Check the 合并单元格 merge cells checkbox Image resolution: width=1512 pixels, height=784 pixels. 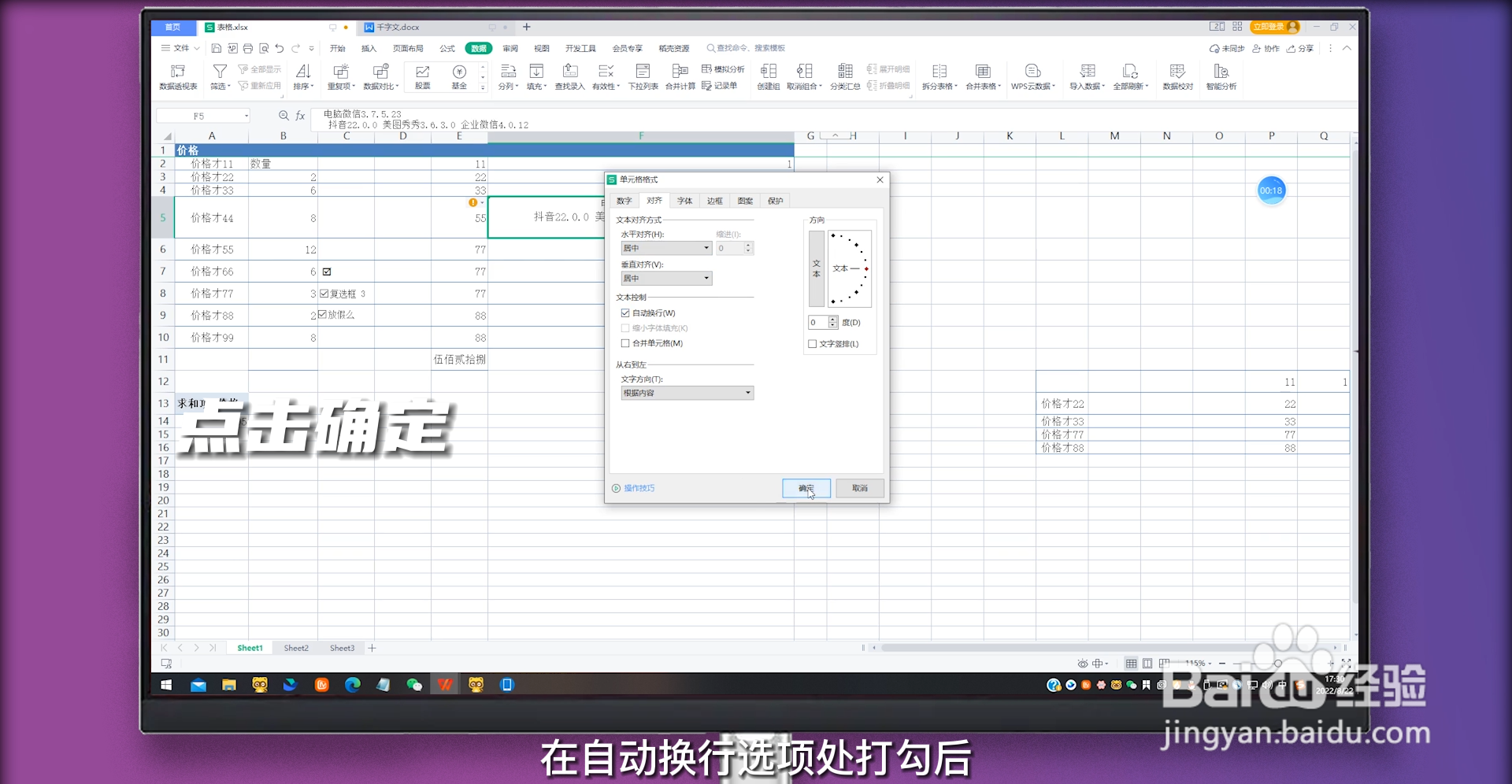[625, 343]
